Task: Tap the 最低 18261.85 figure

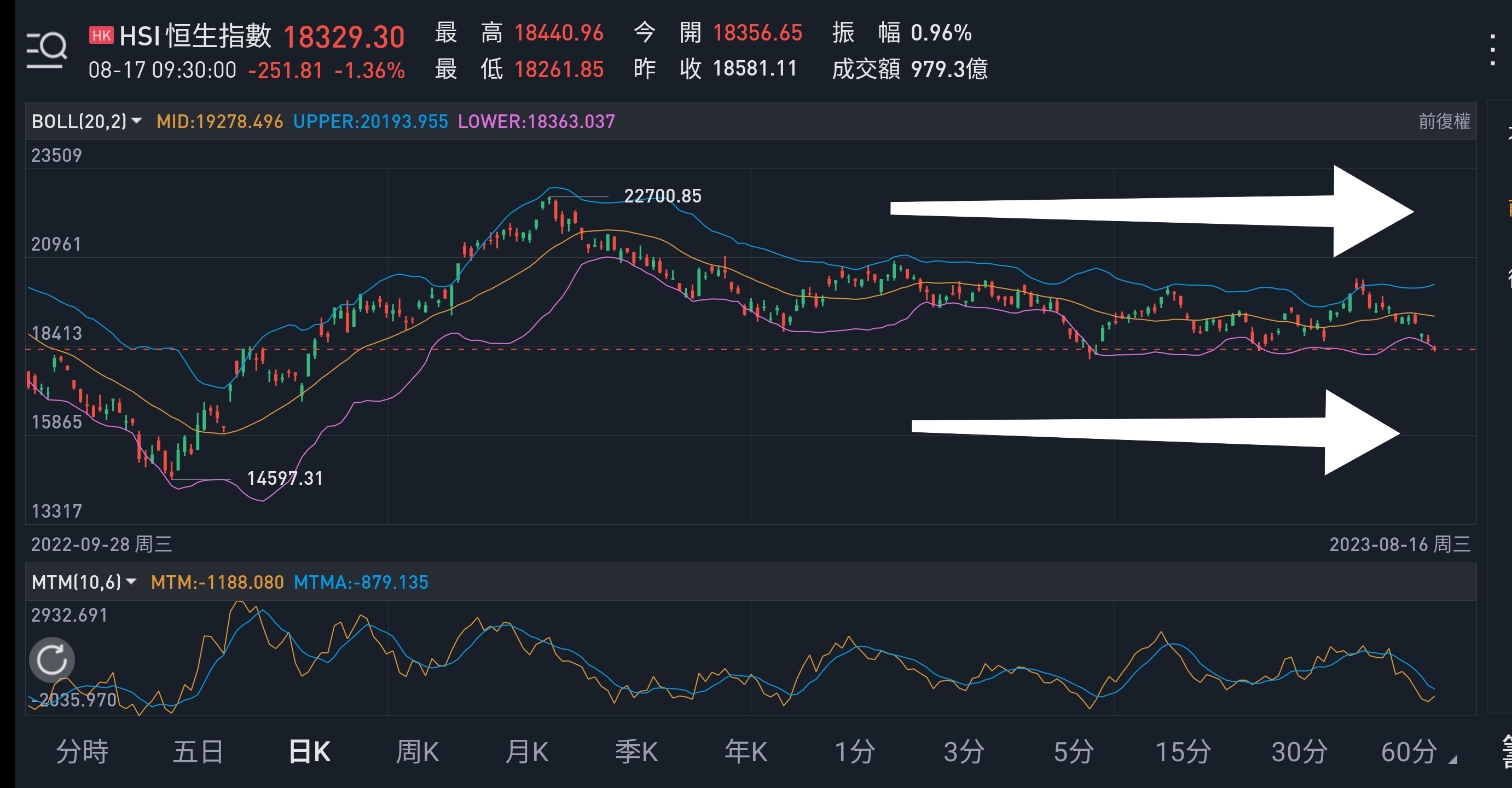Action: (x=559, y=69)
